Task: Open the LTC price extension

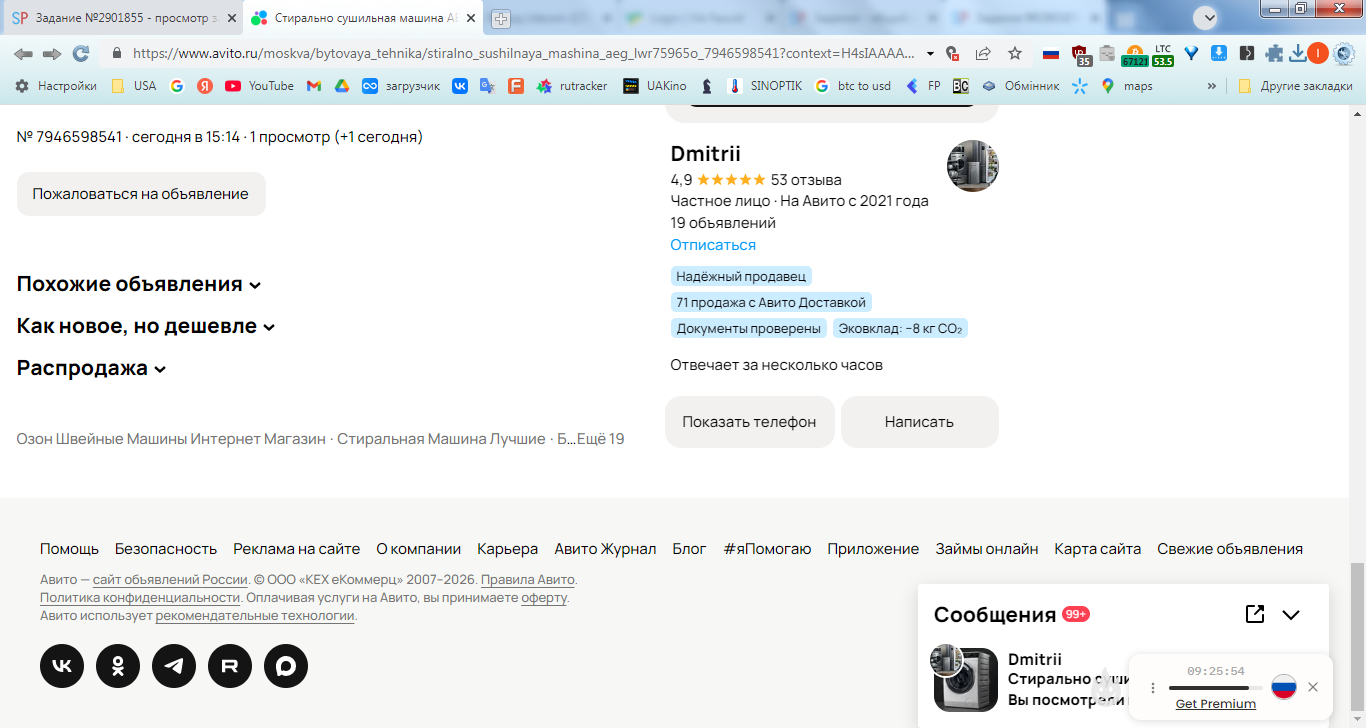Action: [x=1162, y=54]
